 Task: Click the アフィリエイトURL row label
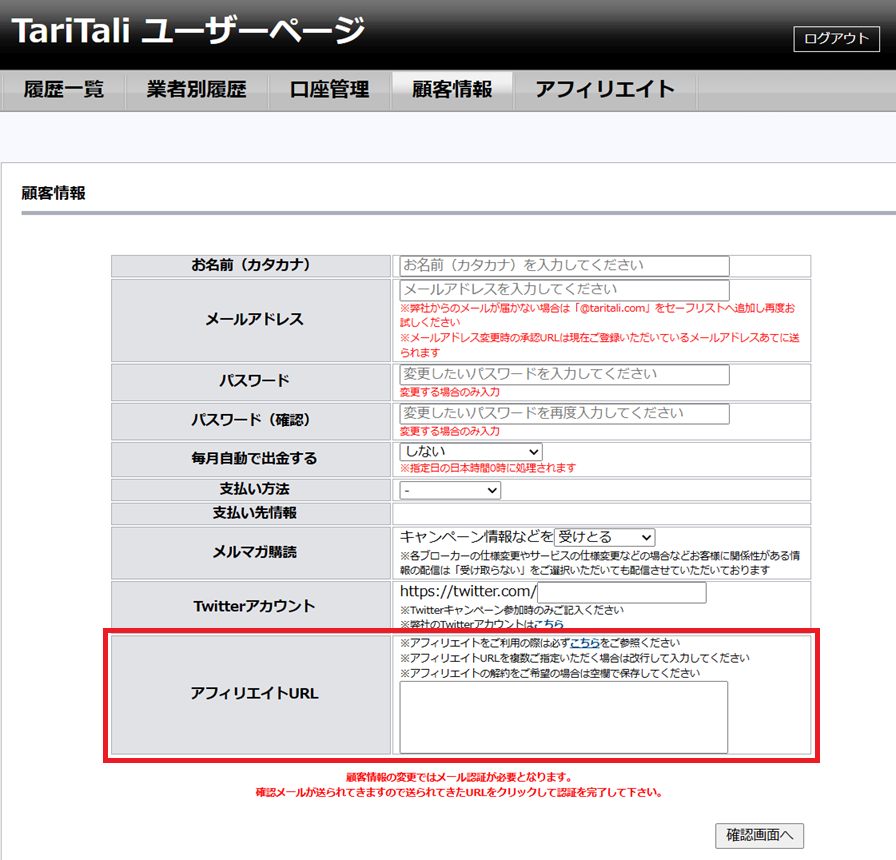pos(254,693)
